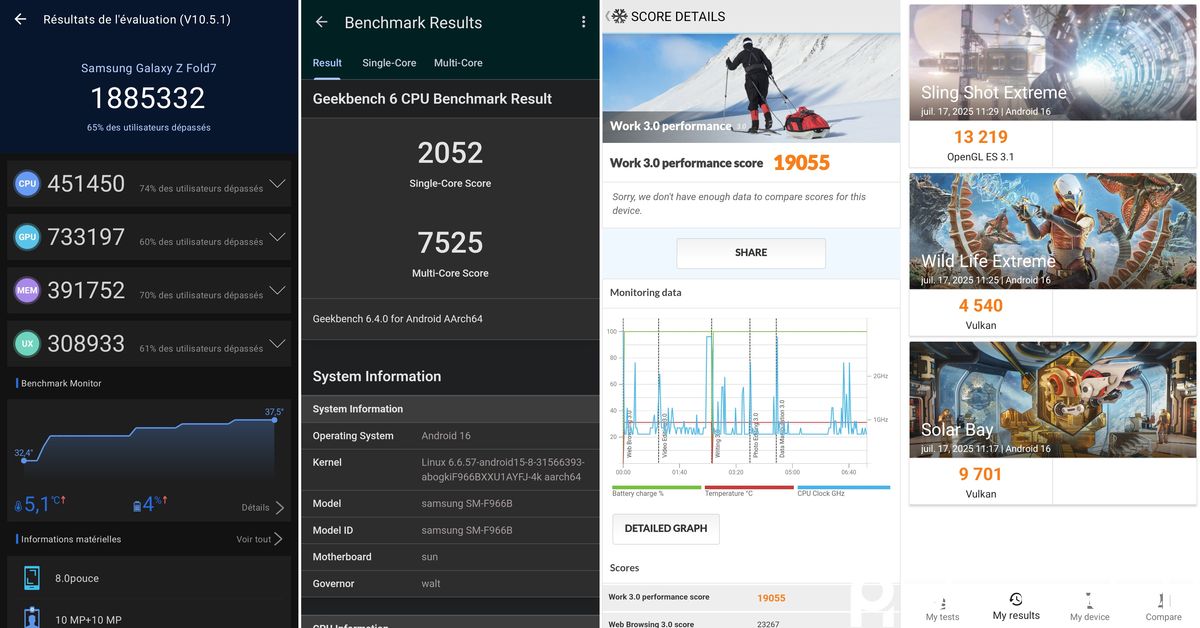
Task: Select the device name Samsung Galaxy Z Fold7
Action: (148, 68)
